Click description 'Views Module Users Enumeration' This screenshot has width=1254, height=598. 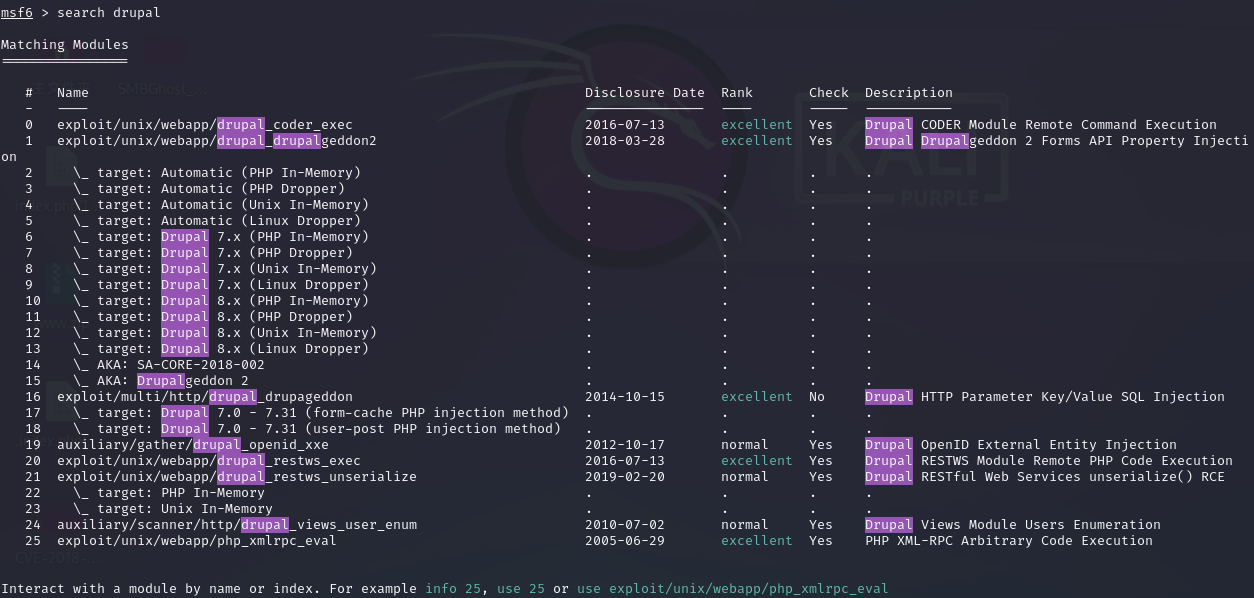pyautogui.click(x=1041, y=525)
